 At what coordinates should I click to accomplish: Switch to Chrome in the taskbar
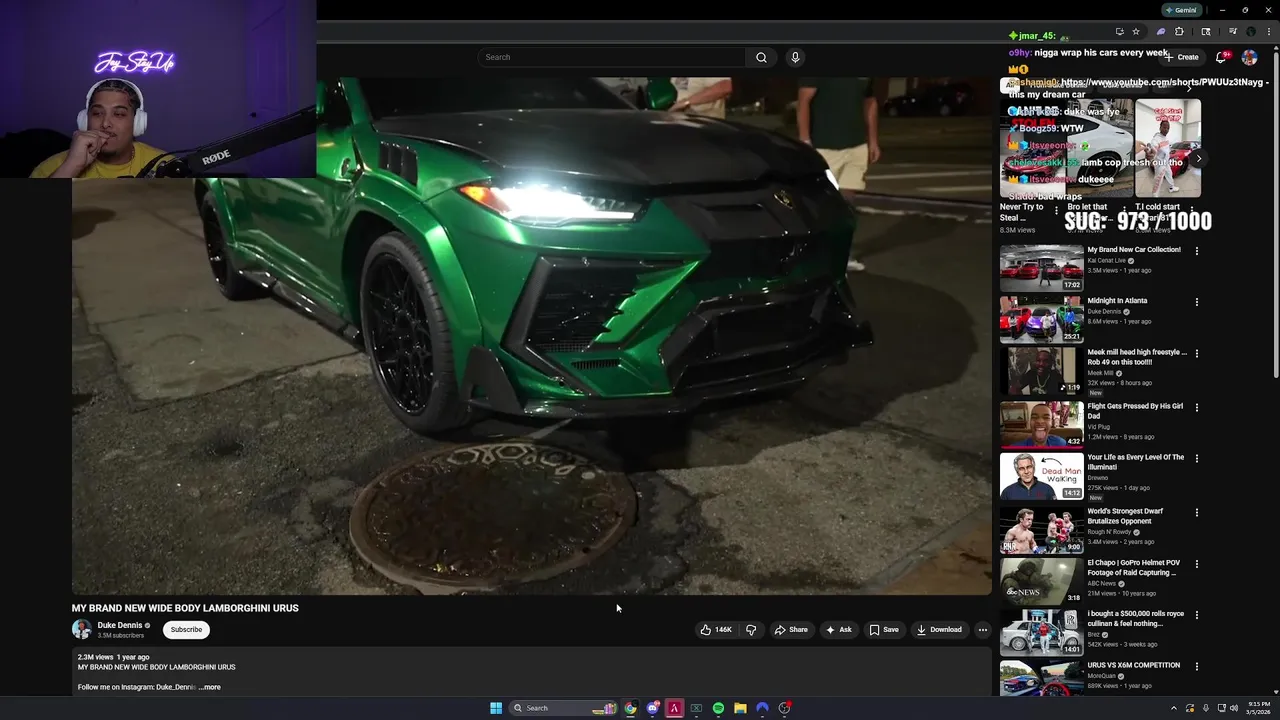[x=630, y=708]
